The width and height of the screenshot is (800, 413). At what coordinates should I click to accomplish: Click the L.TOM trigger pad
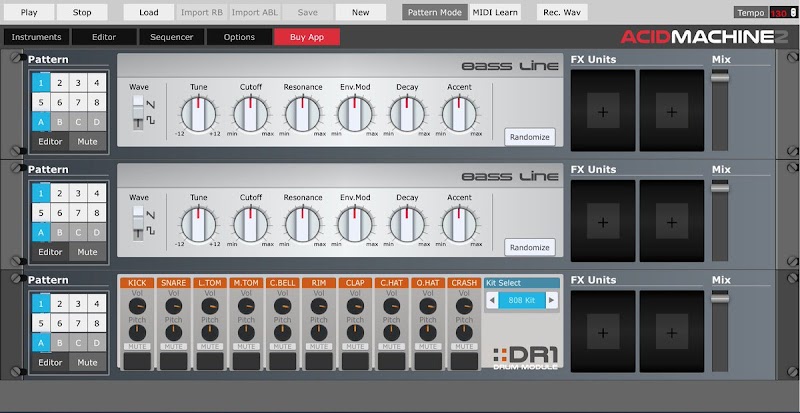pyautogui.click(x=210, y=361)
